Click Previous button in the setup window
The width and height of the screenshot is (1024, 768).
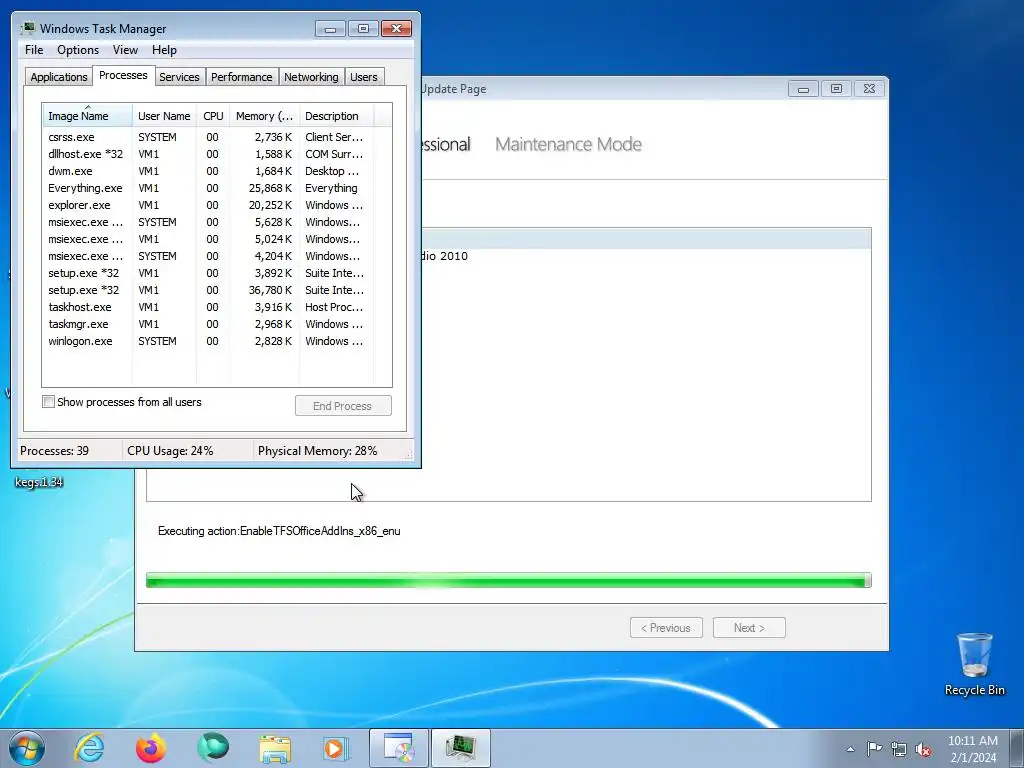(x=666, y=628)
